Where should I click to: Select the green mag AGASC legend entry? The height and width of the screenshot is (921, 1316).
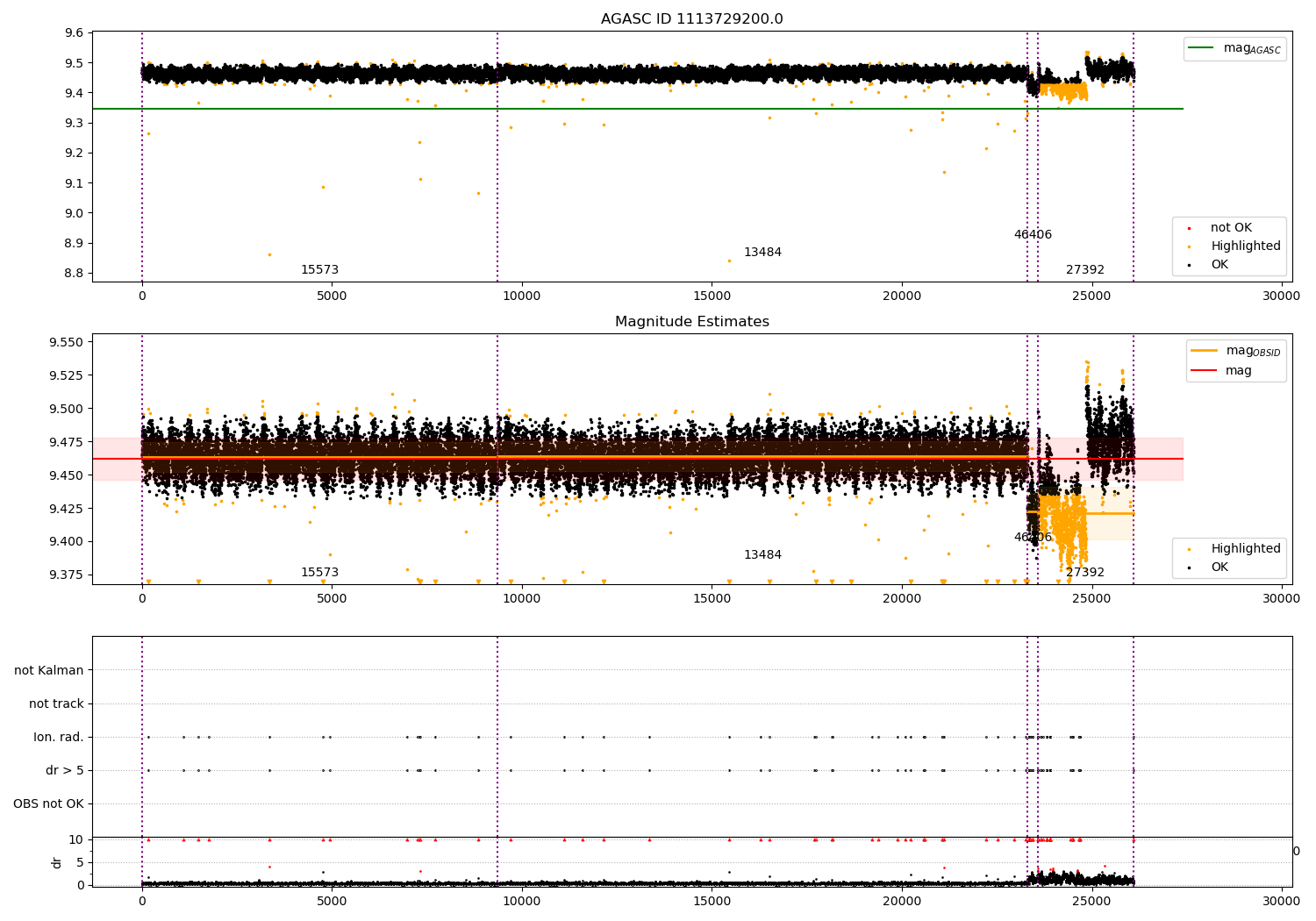click(x=1234, y=48)
